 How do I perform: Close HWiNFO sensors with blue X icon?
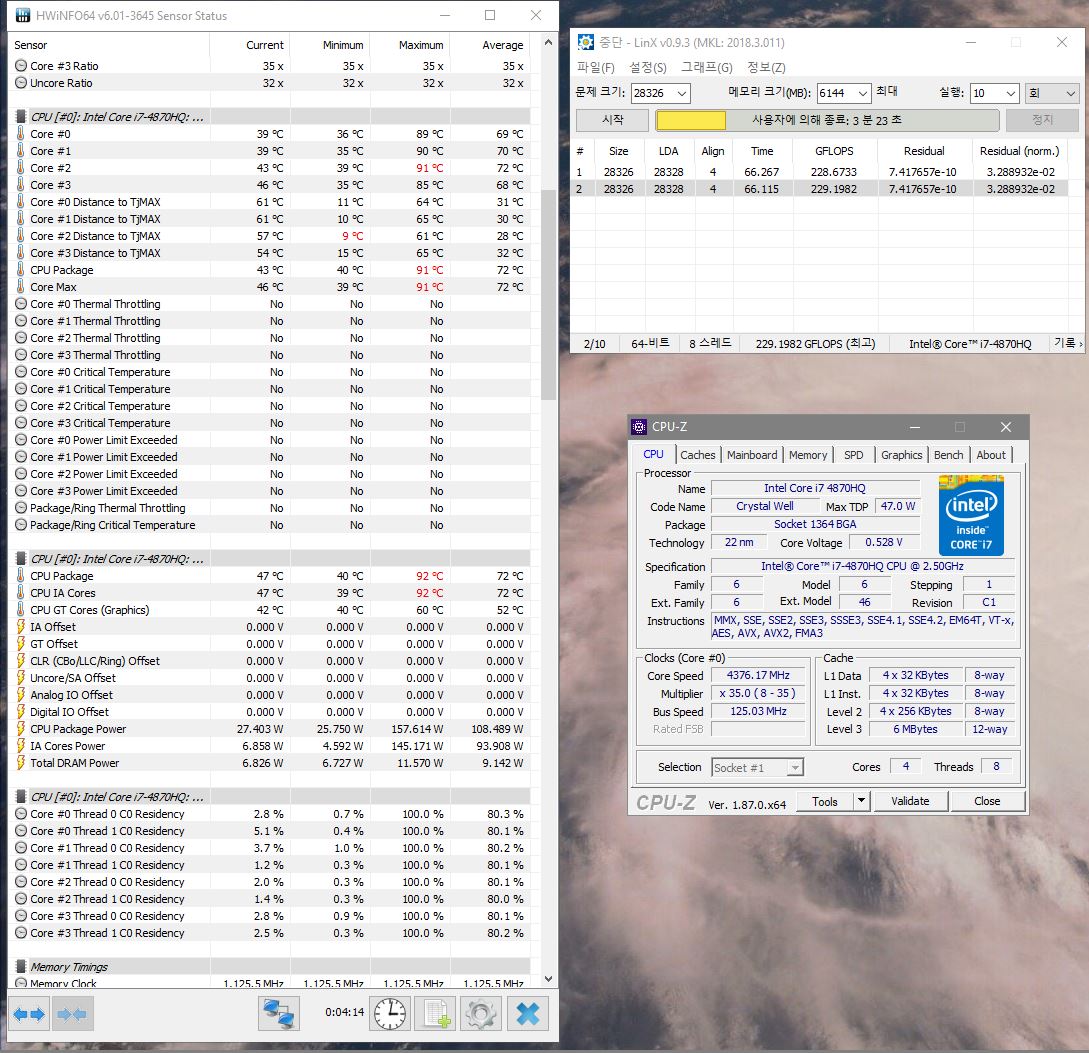528,1014
